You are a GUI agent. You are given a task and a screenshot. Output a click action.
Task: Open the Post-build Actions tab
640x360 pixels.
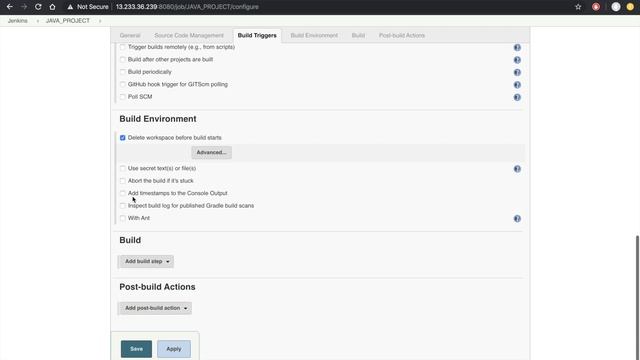tap(402, 36)
